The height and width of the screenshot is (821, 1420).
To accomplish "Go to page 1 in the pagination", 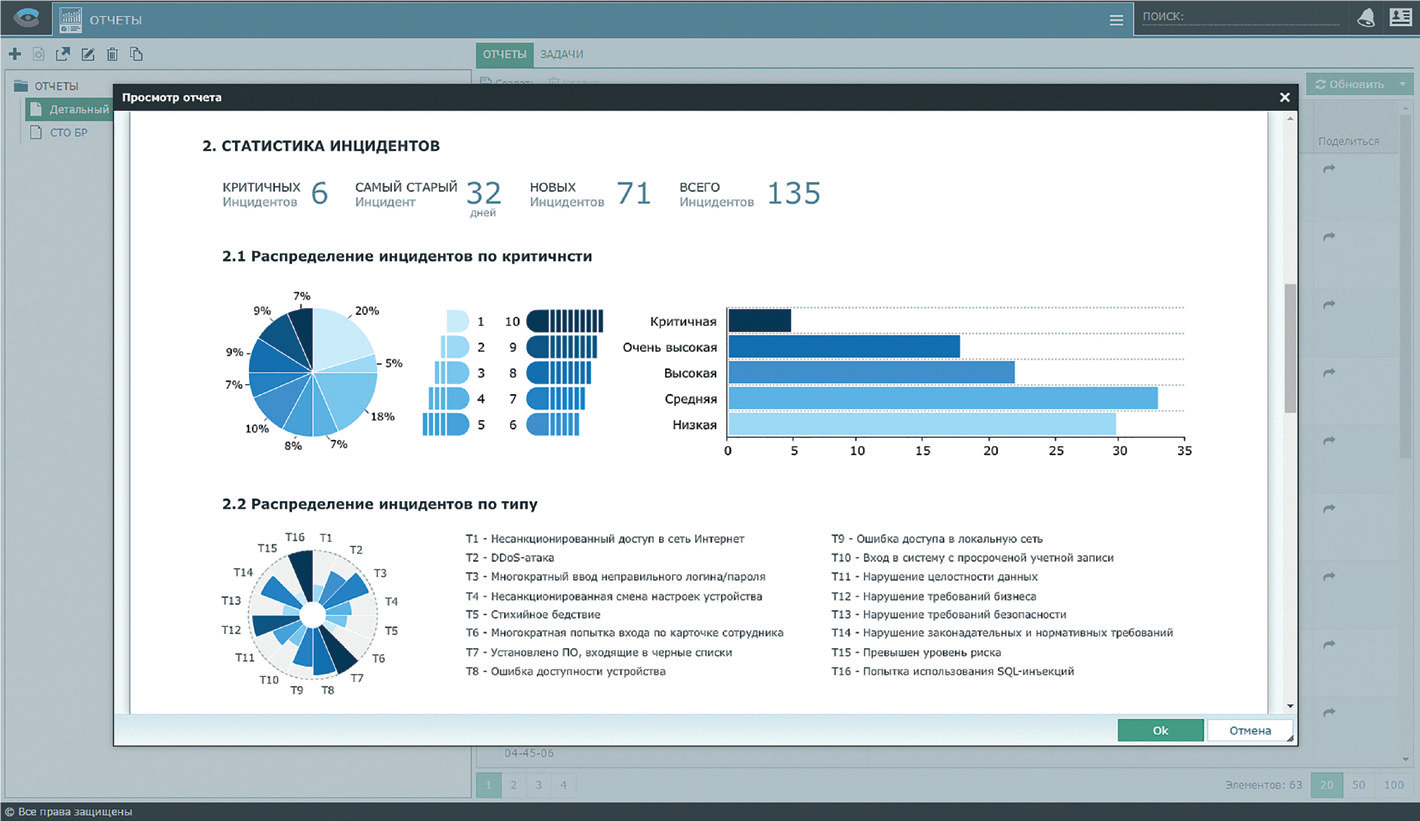I will point(488,785).
